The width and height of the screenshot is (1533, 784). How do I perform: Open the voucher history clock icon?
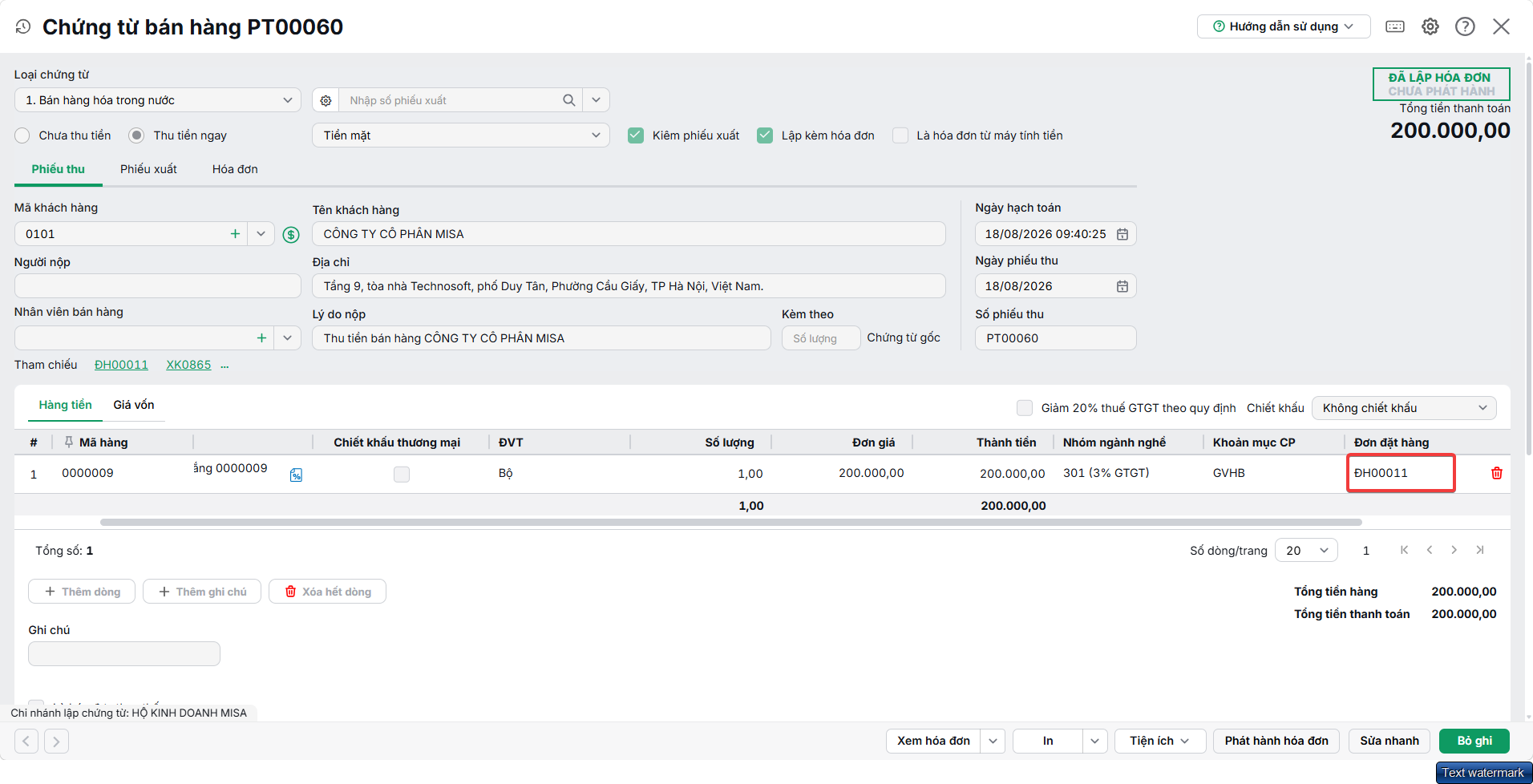[x=23, y=26]
